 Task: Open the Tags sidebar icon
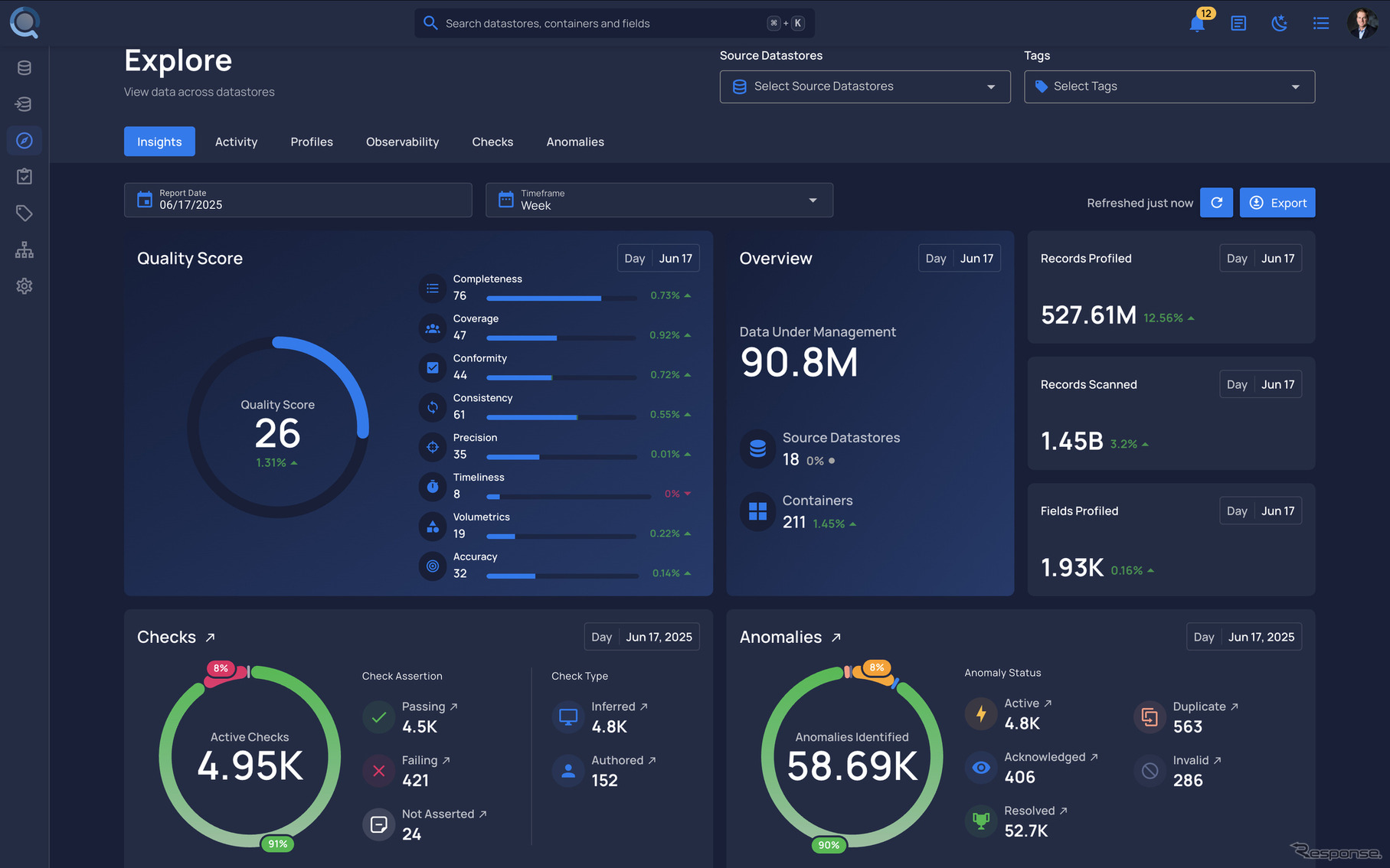tap(25, 213)
